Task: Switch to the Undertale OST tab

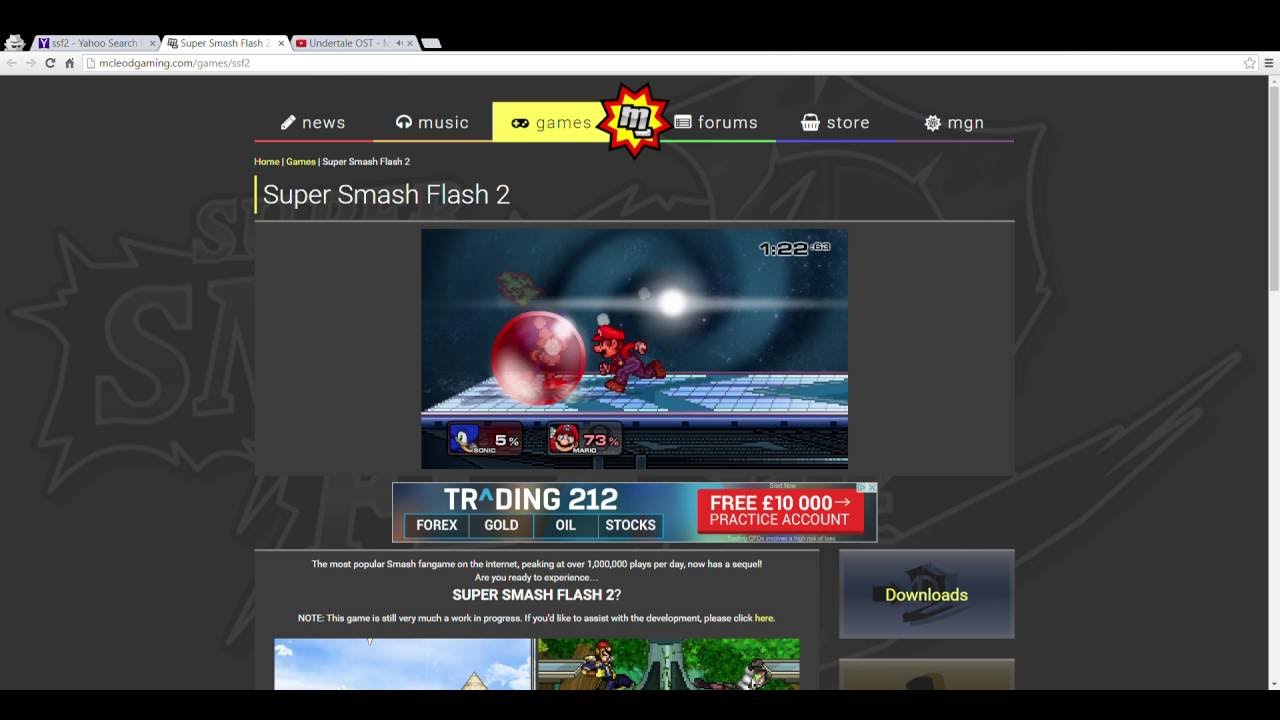Action: pyautogui.click(x=355, y=43)
